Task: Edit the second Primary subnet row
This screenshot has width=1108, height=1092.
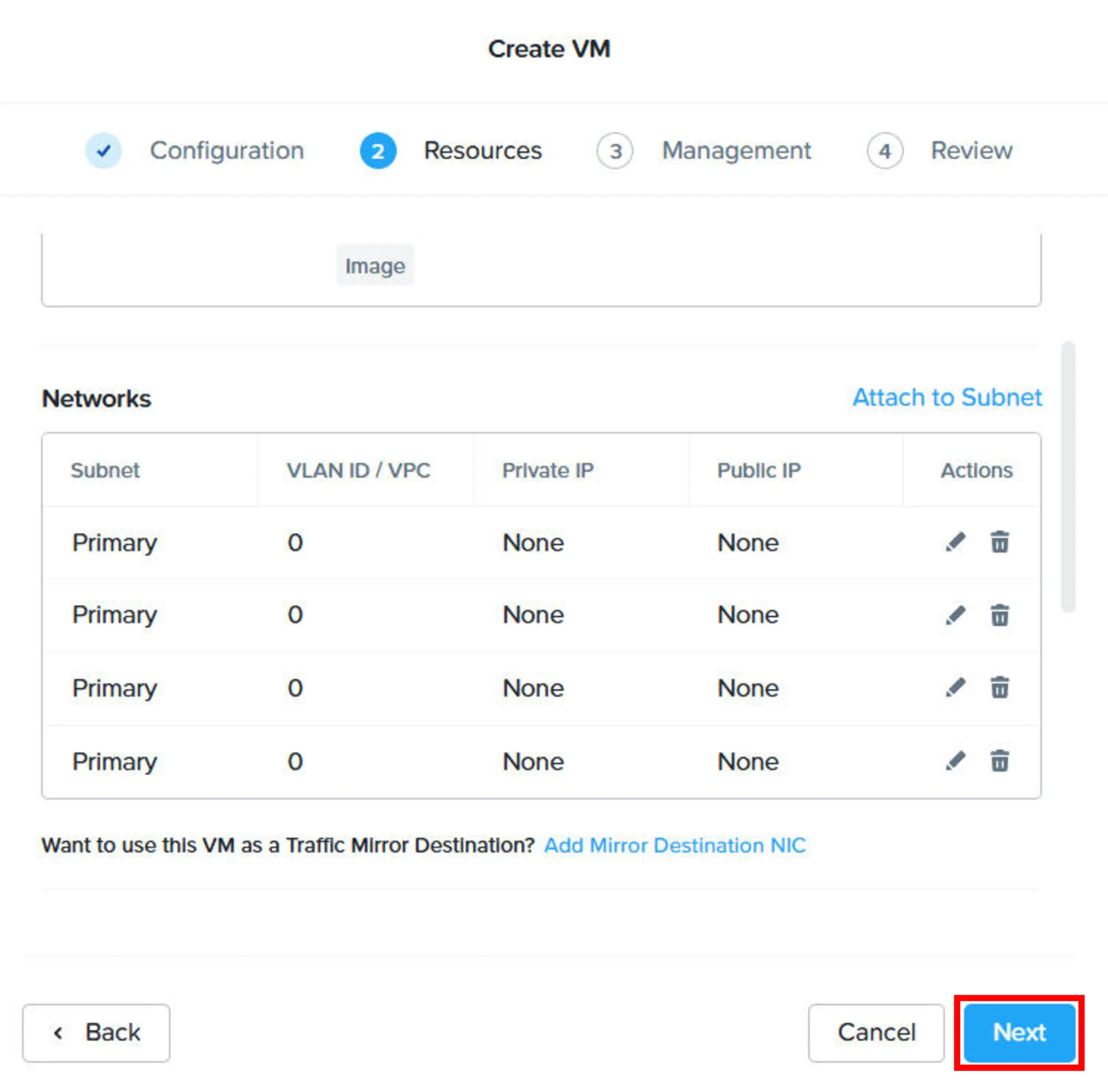Action: (955, 615)
